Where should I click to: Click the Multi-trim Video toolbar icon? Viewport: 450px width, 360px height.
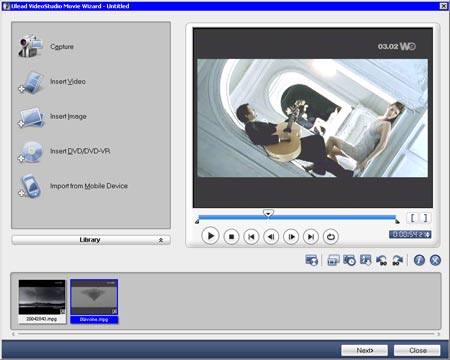[333, 260]
